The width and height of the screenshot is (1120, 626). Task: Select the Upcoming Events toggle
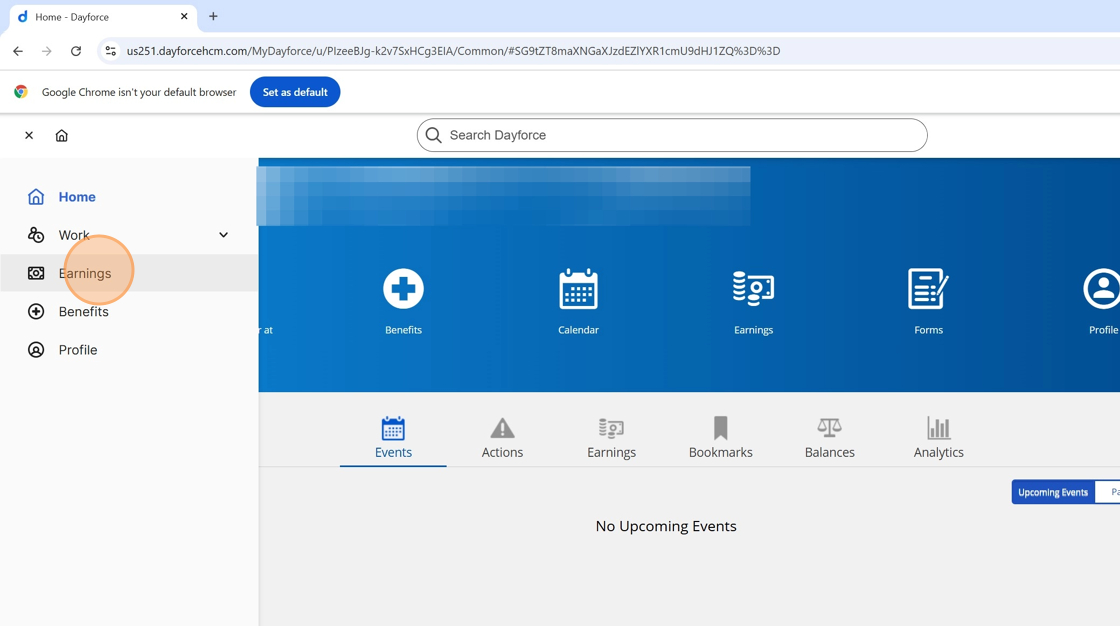point(1053,492)
